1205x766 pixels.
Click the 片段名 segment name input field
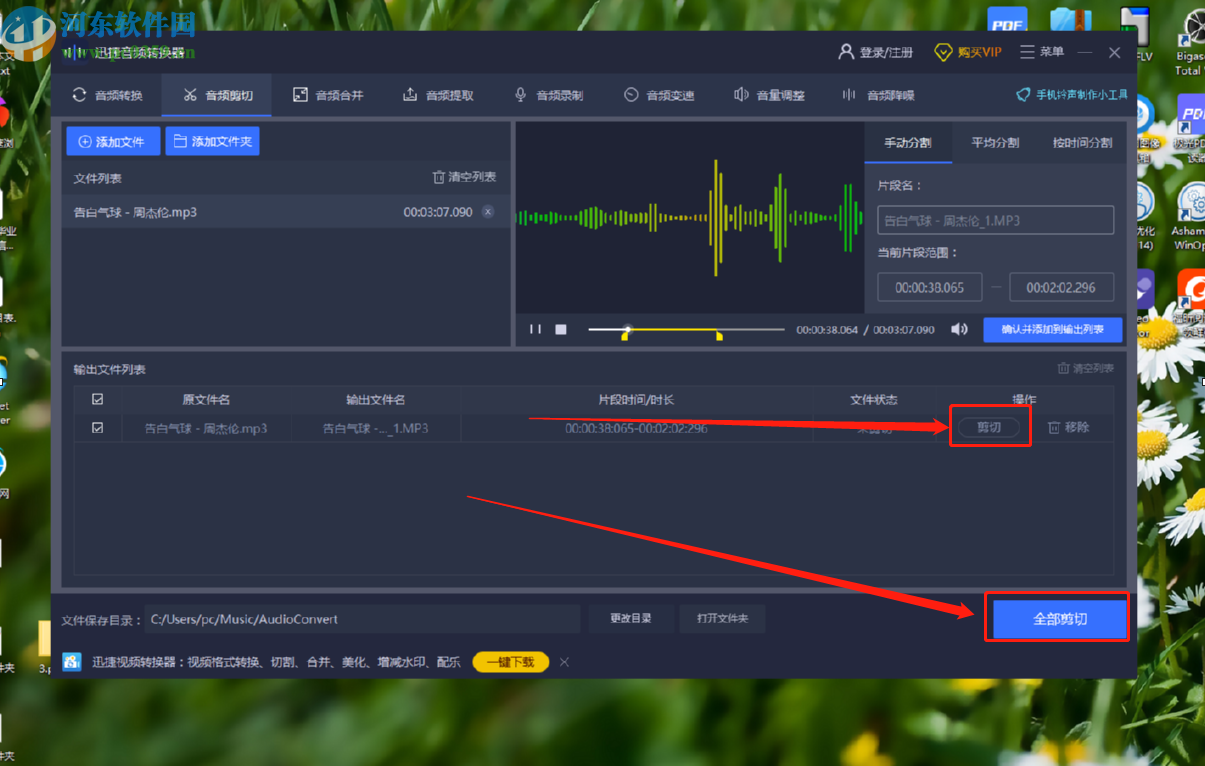(x=995, y=220)
